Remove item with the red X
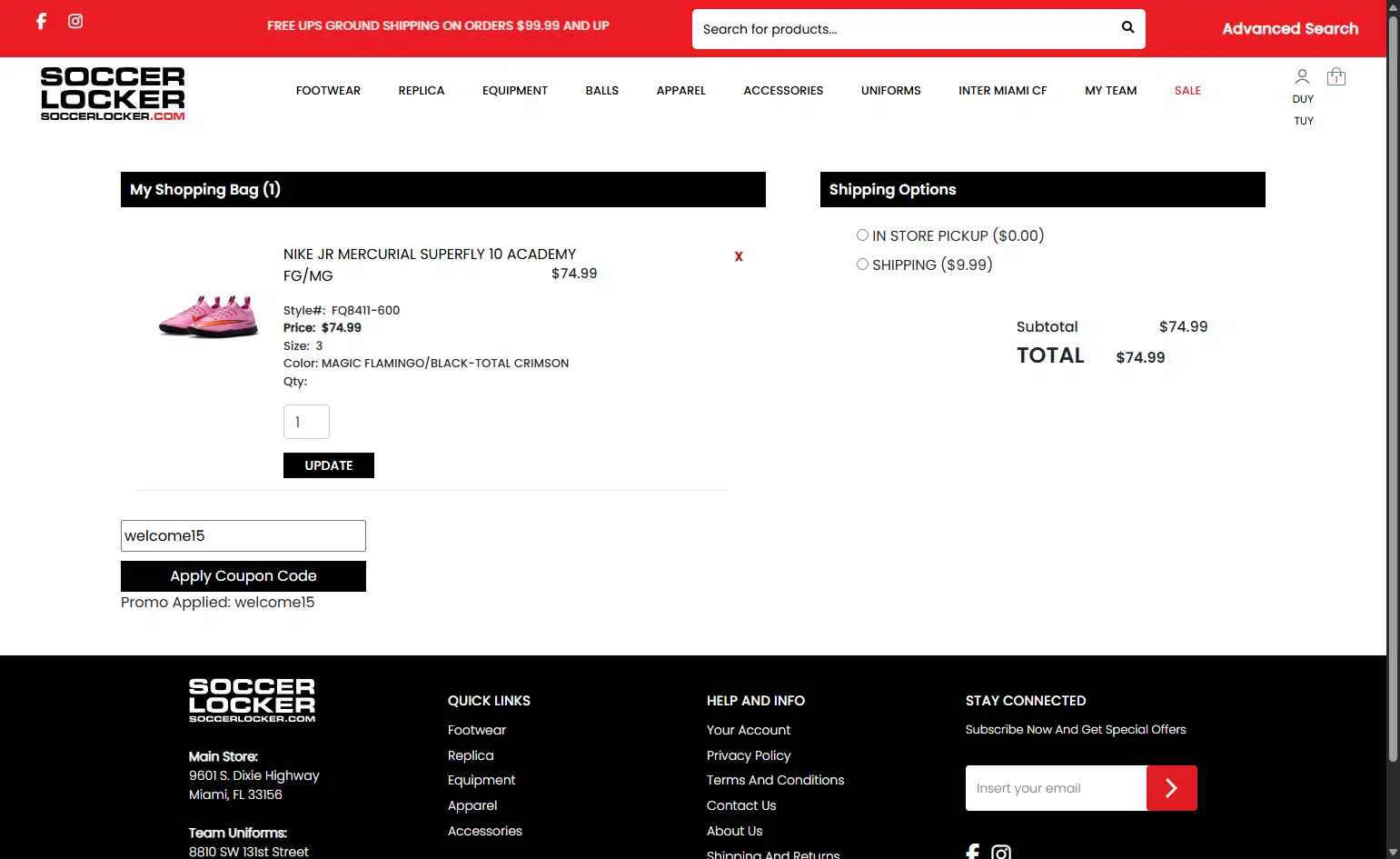 pyautogui.click(x=739, y=256)
